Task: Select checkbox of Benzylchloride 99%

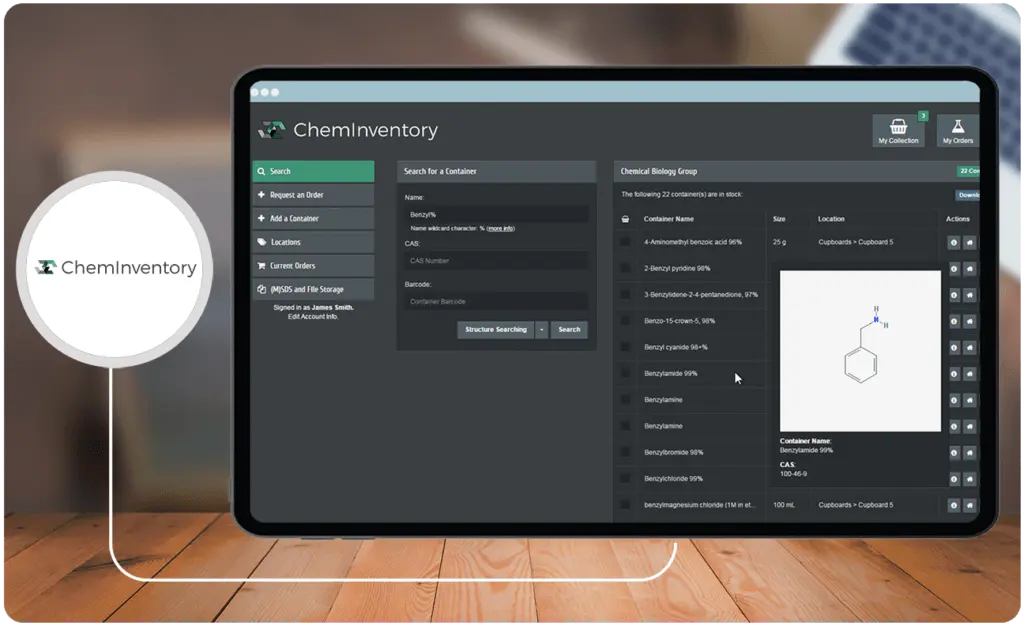Action: tap(625, 478)
